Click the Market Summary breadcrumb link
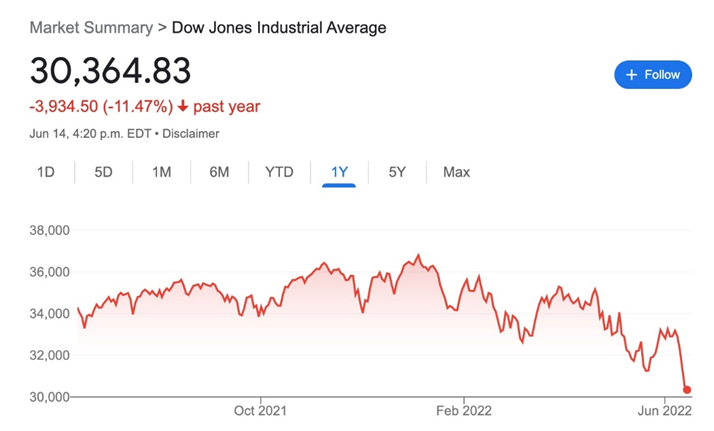Image resolution: width=714 pixels, height=431 pixels. click(x=91, y=27)
